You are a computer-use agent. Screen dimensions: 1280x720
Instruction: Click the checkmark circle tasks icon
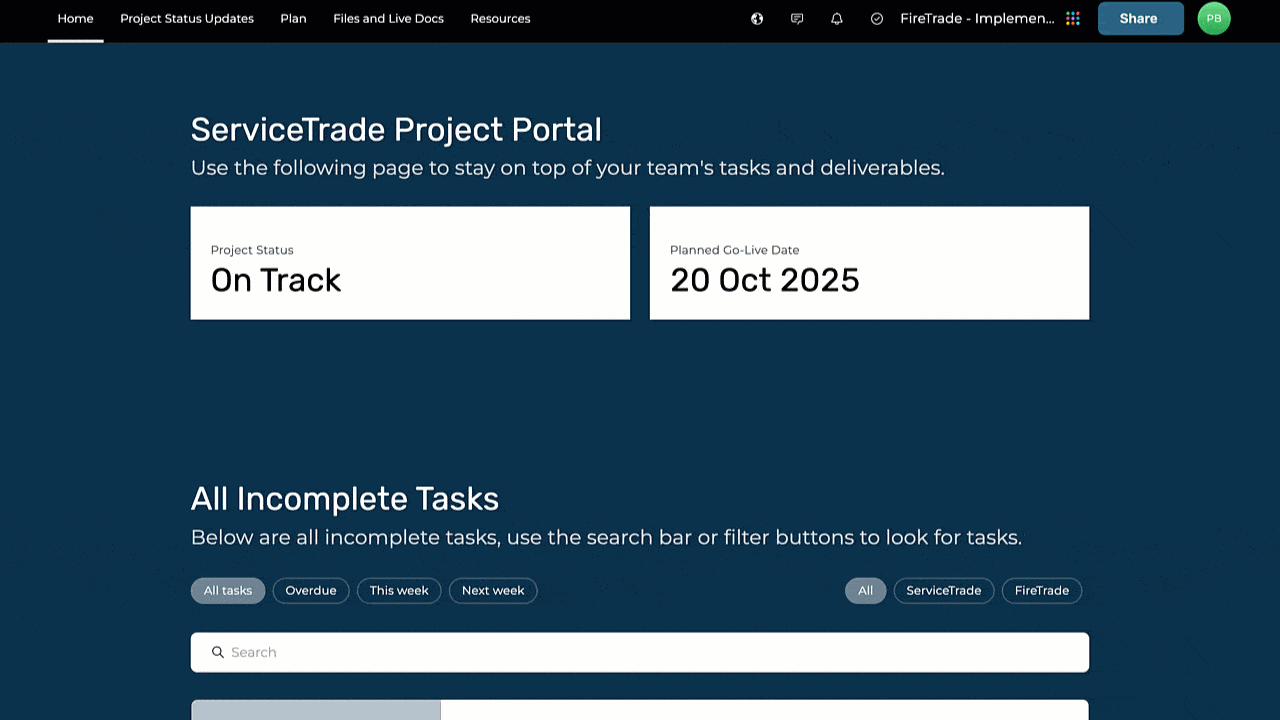877,18
